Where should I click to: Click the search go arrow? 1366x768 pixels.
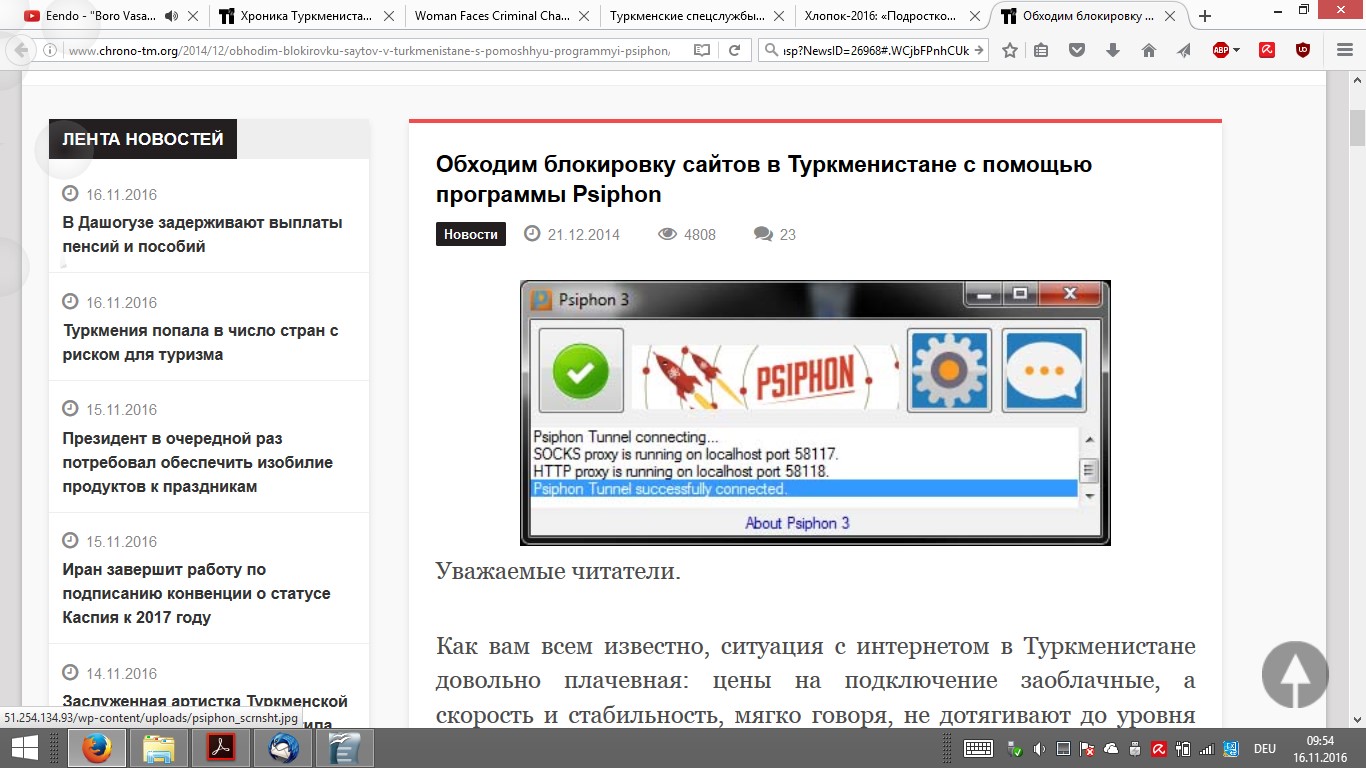click(979, 50)
